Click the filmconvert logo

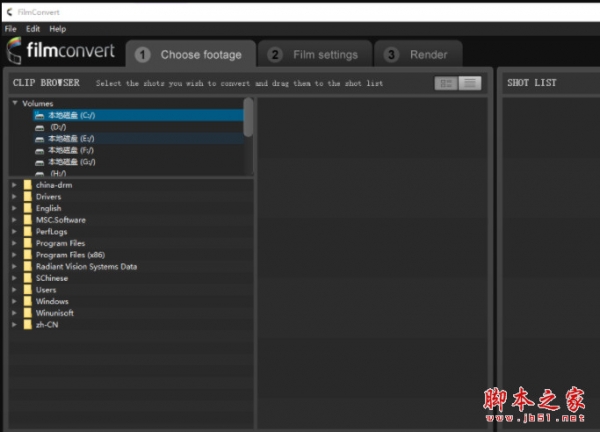(x=61, y=51)
